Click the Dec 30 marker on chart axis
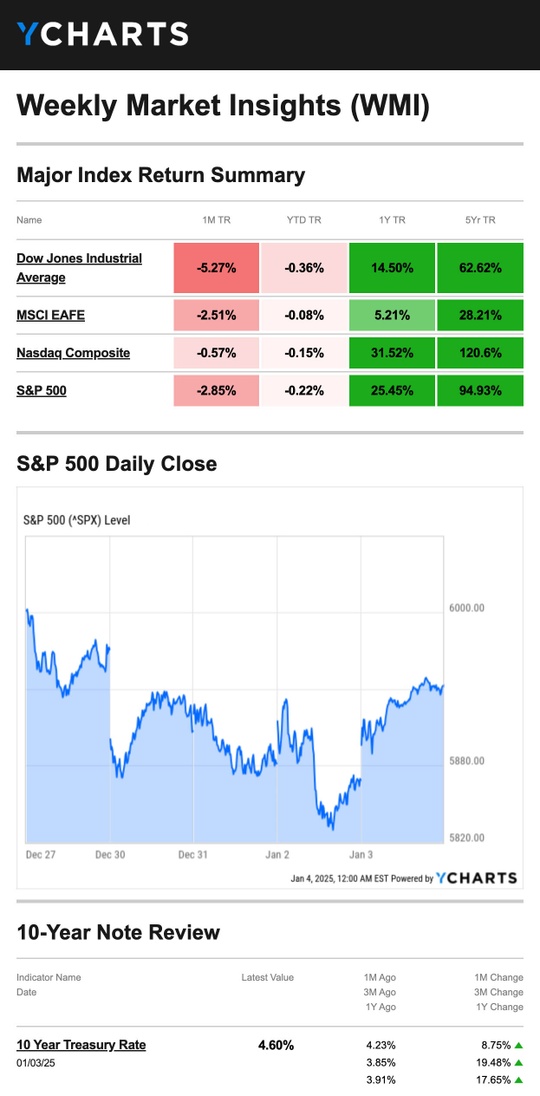 (110, 854)
